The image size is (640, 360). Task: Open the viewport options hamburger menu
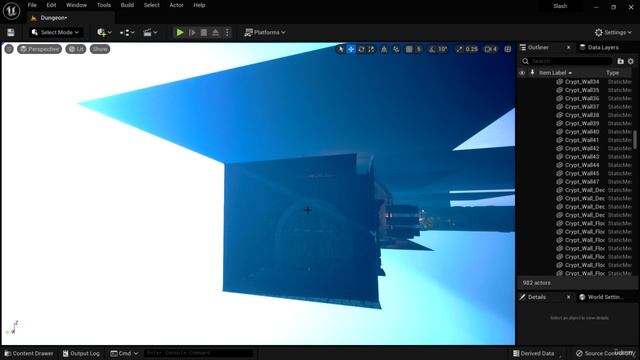coord(9,49)
